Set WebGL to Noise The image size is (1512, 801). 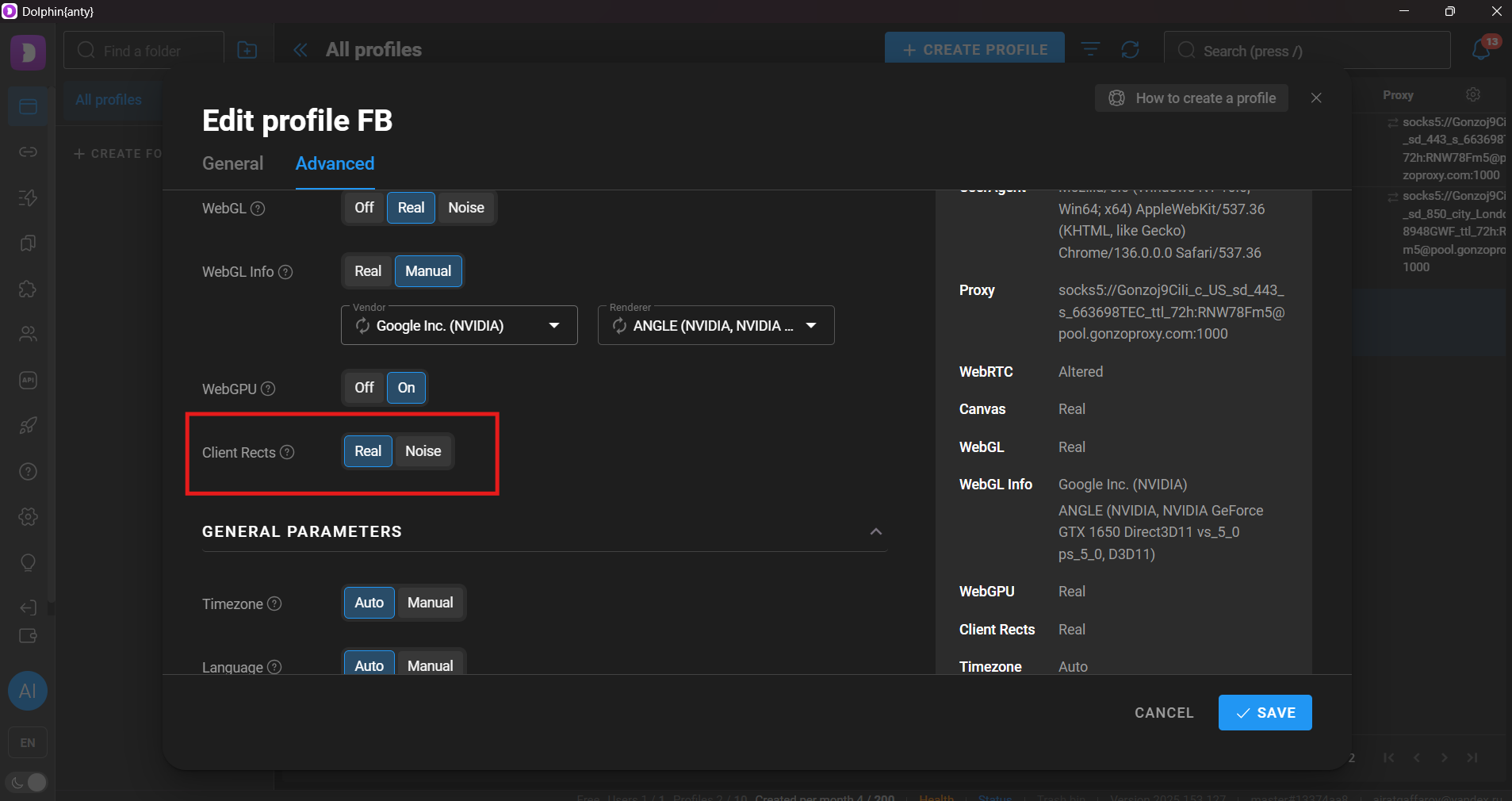pos(465,208)
